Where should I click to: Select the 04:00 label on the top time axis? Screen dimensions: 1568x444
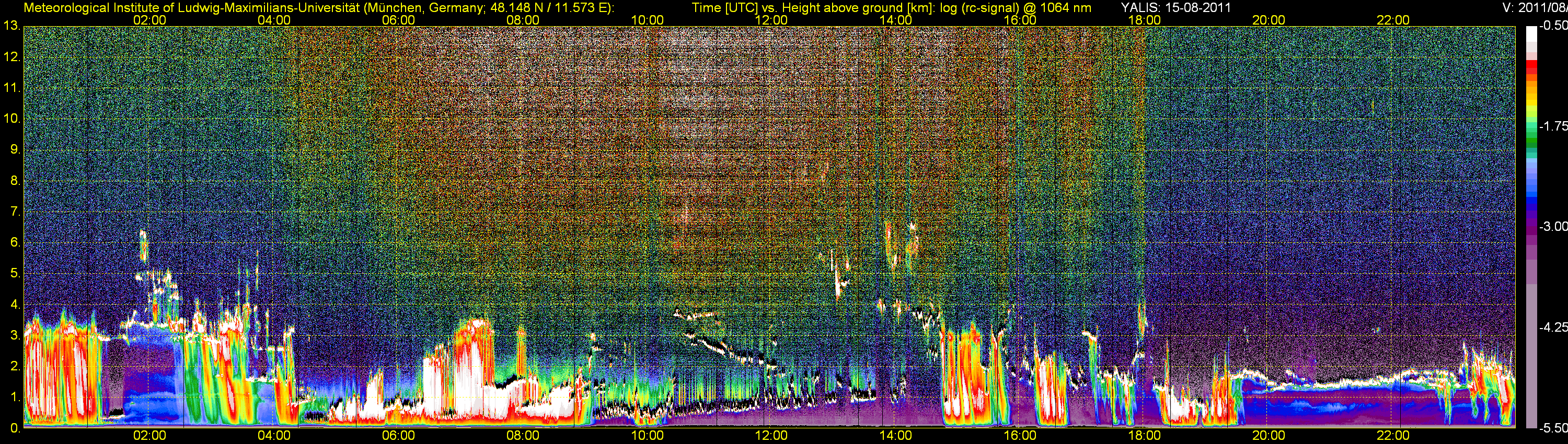pyautogui.click(x=274, y=20)
